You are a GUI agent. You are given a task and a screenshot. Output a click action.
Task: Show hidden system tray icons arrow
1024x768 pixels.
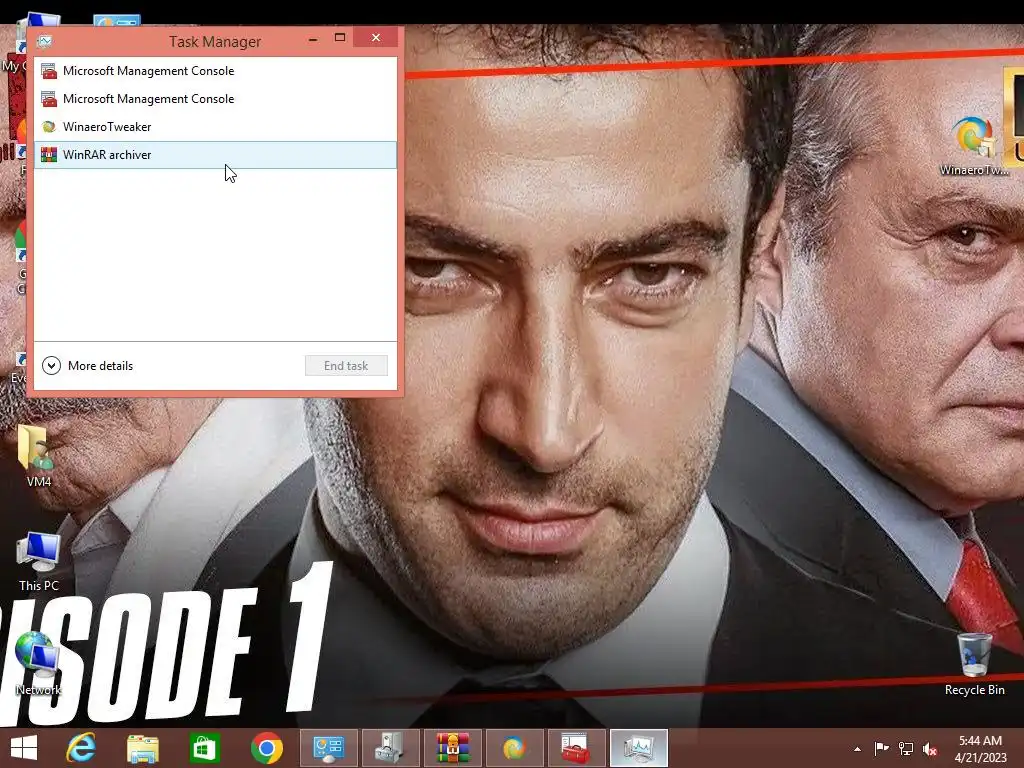857,749
